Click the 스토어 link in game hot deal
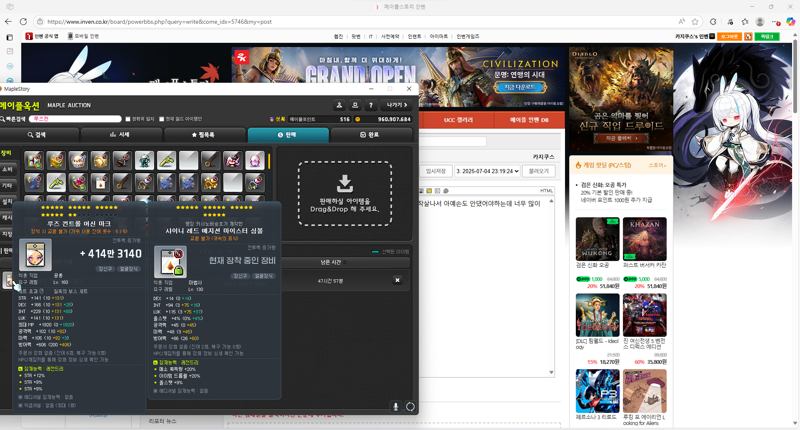This screenshot has height=430, width=800. coord(657,165)
